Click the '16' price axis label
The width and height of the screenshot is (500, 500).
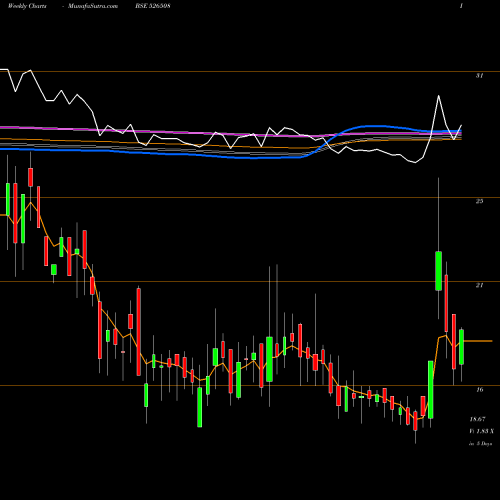tap(479, 389)
